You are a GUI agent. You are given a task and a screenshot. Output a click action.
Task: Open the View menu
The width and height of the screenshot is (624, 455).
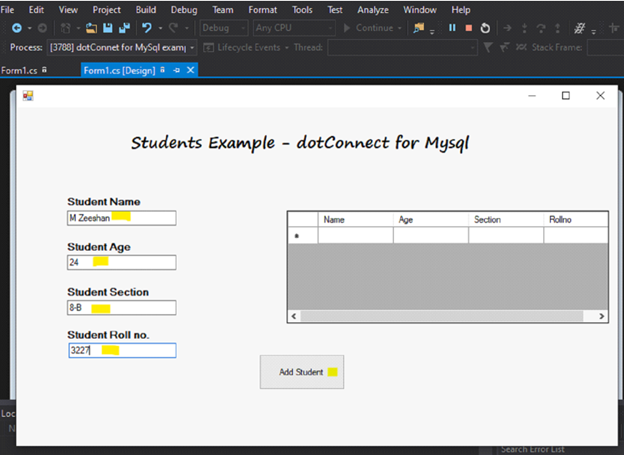68,10
